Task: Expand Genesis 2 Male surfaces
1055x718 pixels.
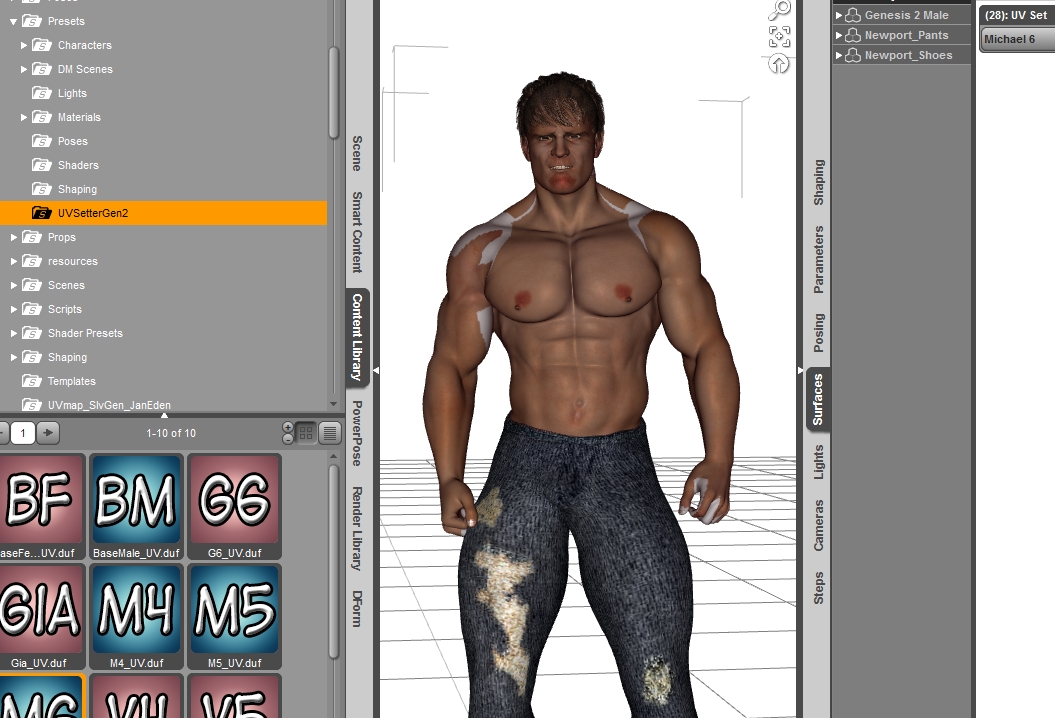Action: click(839, 15)
